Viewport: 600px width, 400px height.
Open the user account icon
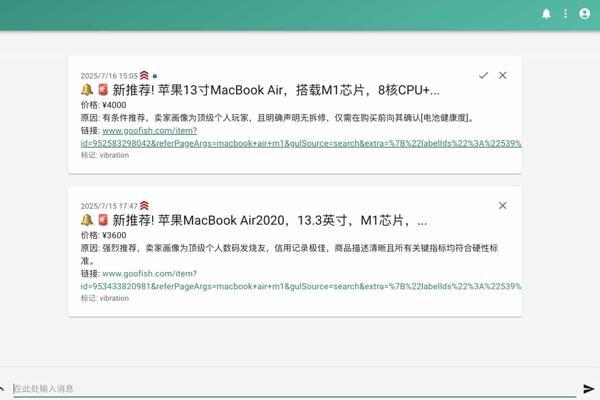coord(584,14)
